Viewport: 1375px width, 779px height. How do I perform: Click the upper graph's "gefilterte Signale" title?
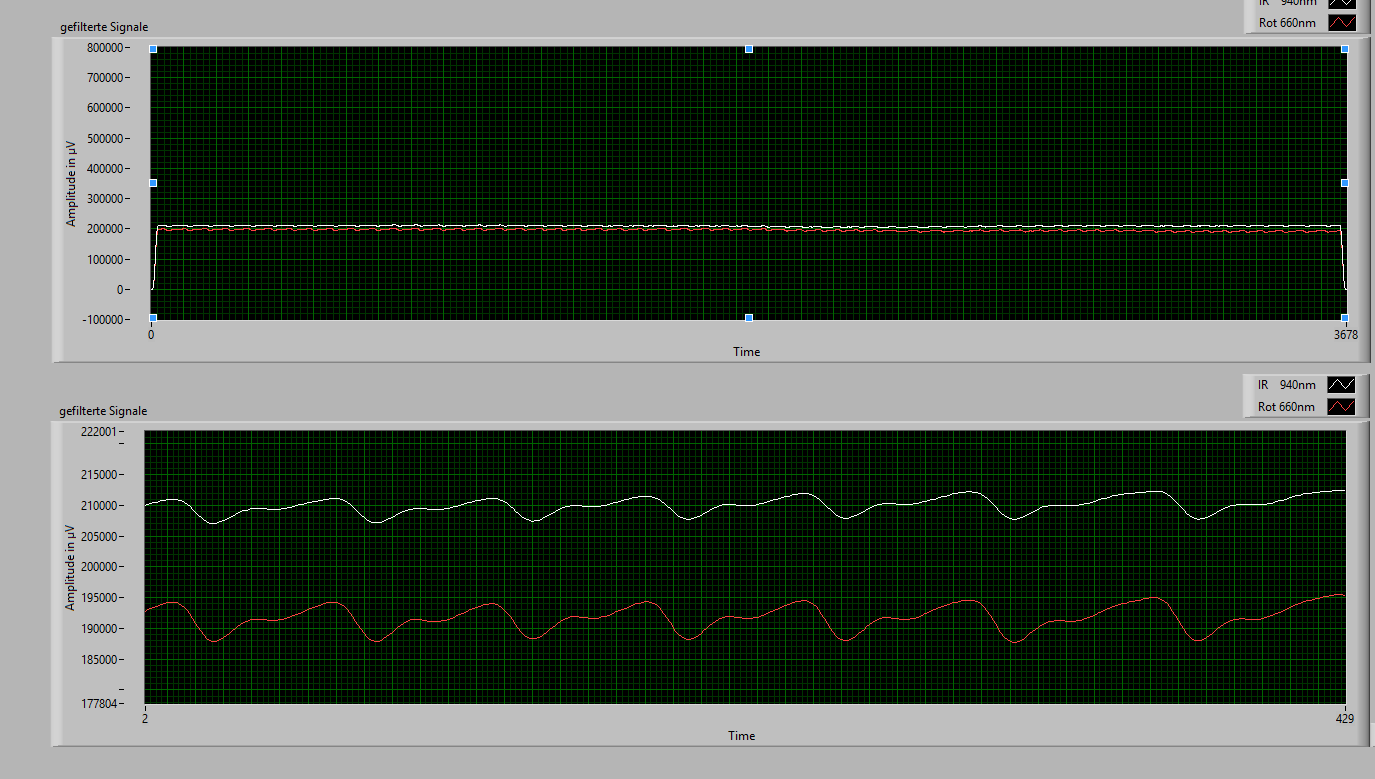coord(103,27)
